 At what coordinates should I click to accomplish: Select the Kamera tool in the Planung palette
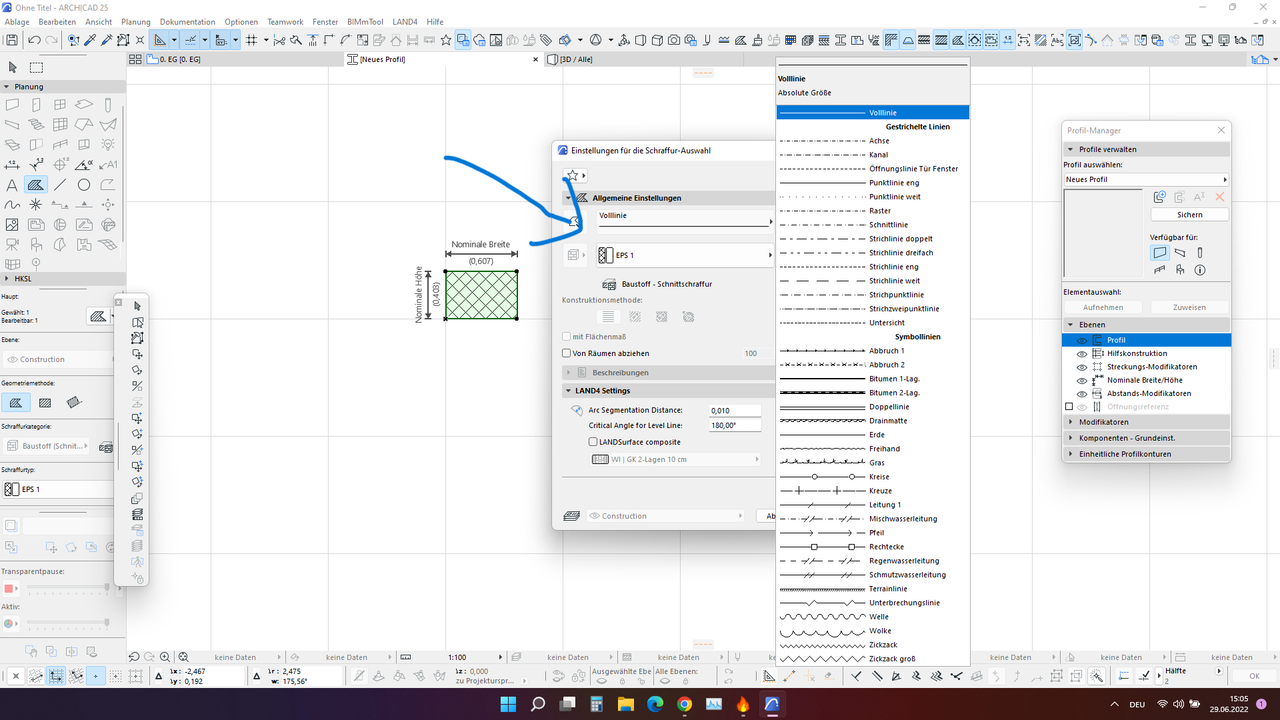pos(11,244)
